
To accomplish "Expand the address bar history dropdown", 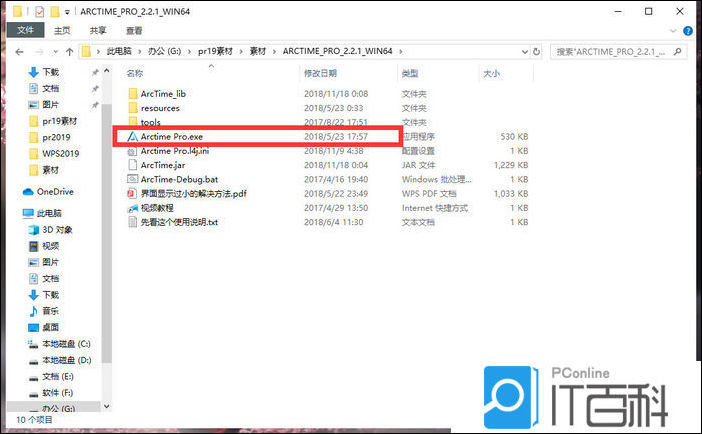I will [x=525, y=52].
